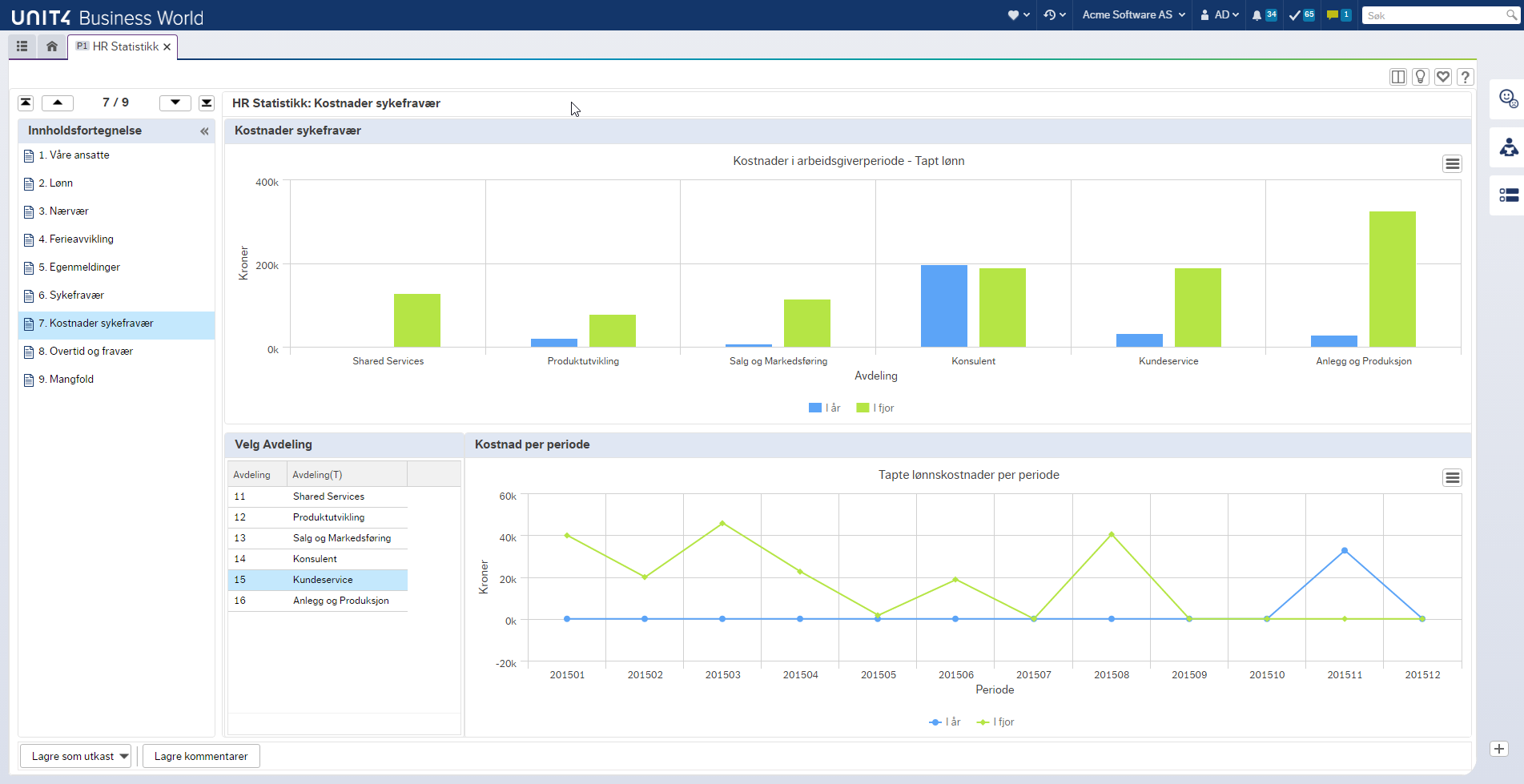
Task: Open 1. Våre ansatte page
Action: coord(116,155)
